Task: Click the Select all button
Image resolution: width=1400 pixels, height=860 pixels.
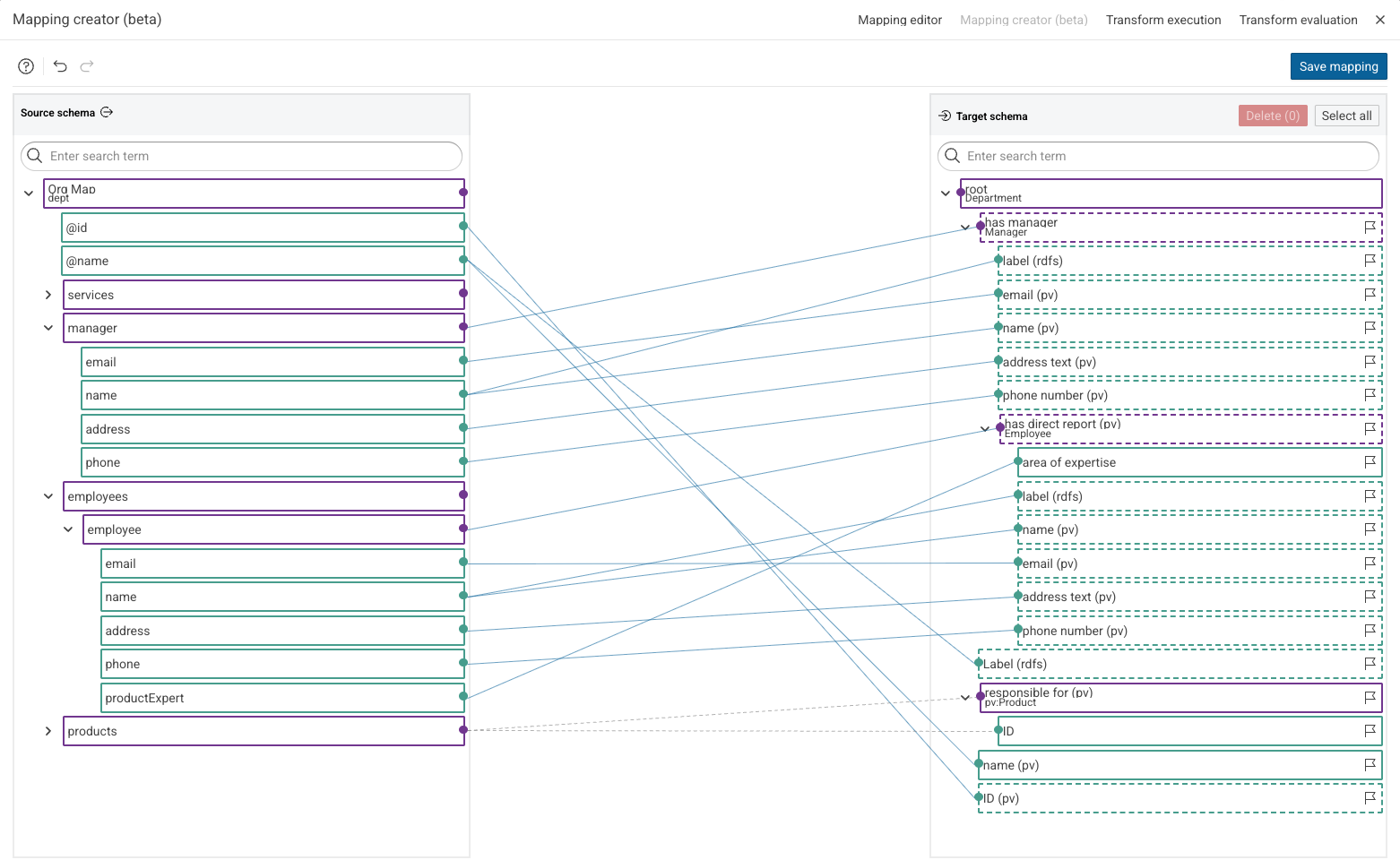Action: point(1346,116)
